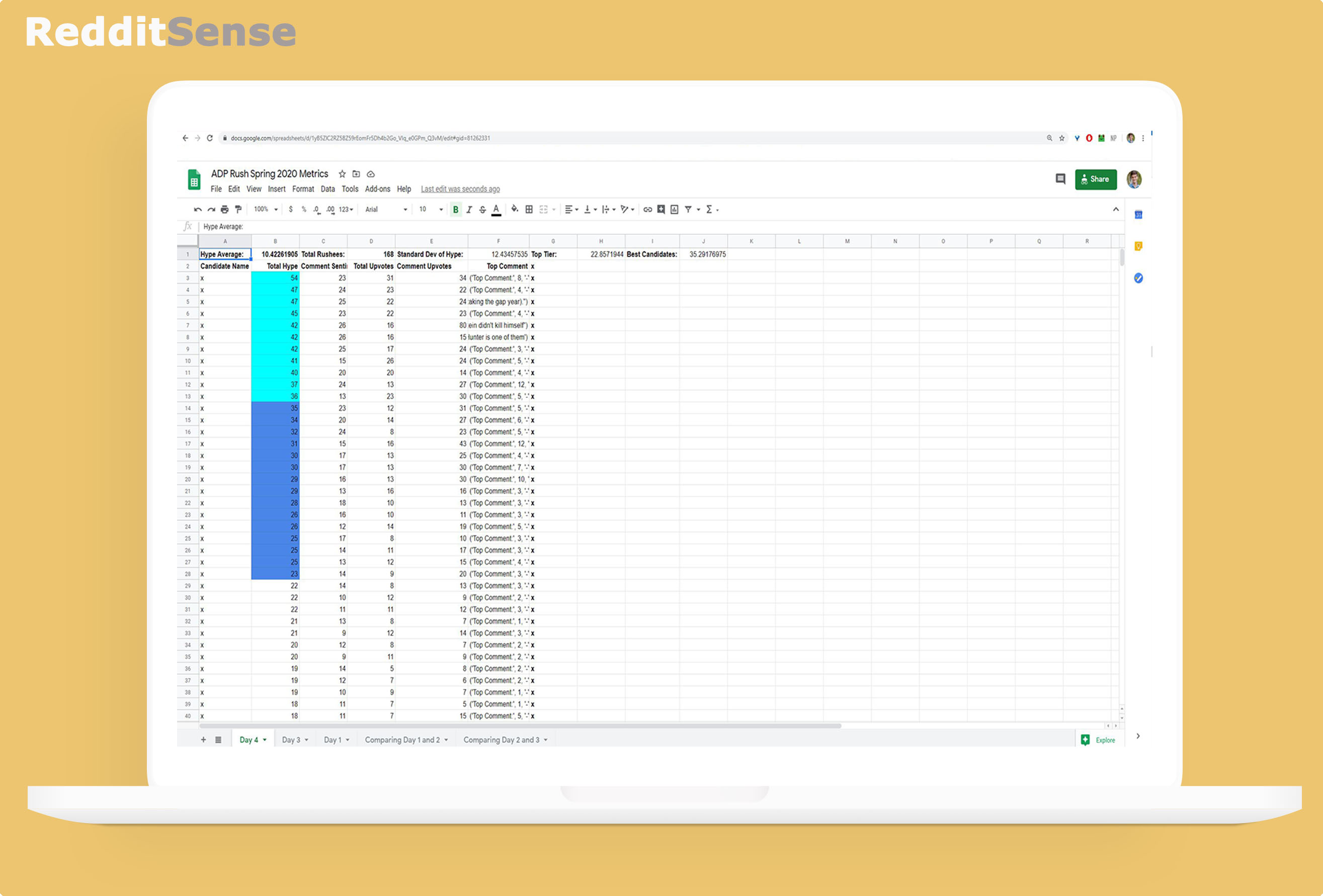1323x896 pixels.
Task: Open the Insert menu
Action: click(x=277, y=189)
